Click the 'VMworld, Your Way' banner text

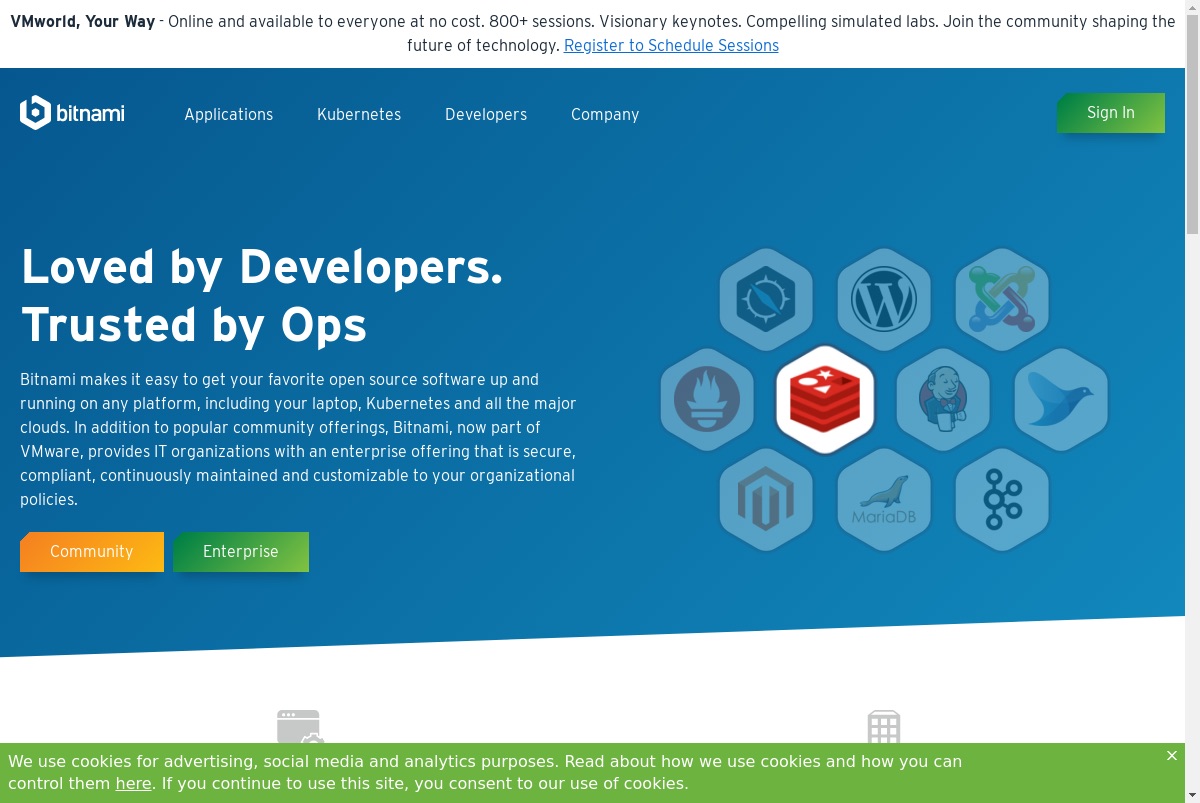pos(82,21)
